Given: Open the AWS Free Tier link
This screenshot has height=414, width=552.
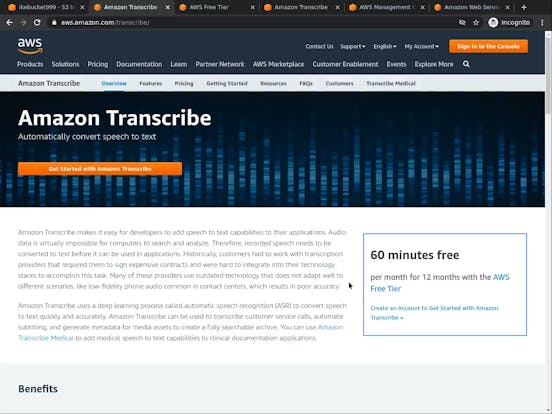Looking at the screenshot, I should [x=440, y=283].
